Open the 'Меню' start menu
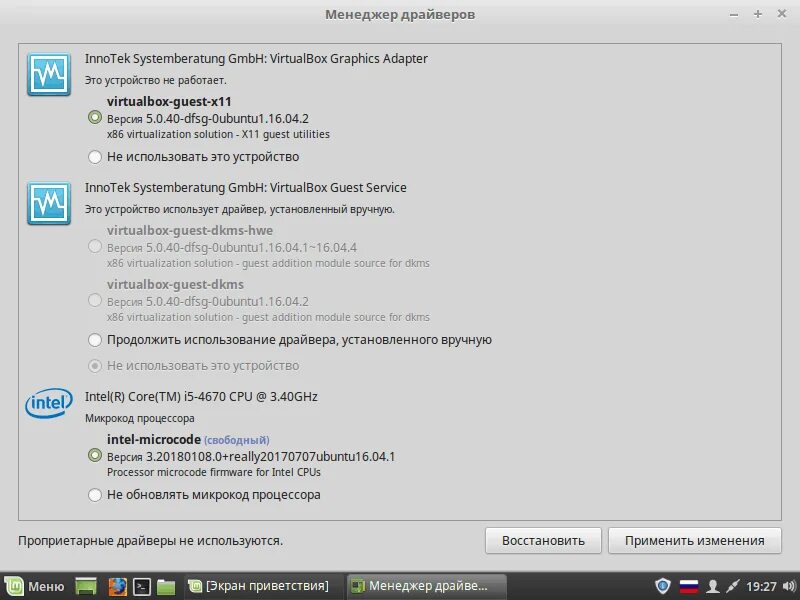 coord(35,586)
